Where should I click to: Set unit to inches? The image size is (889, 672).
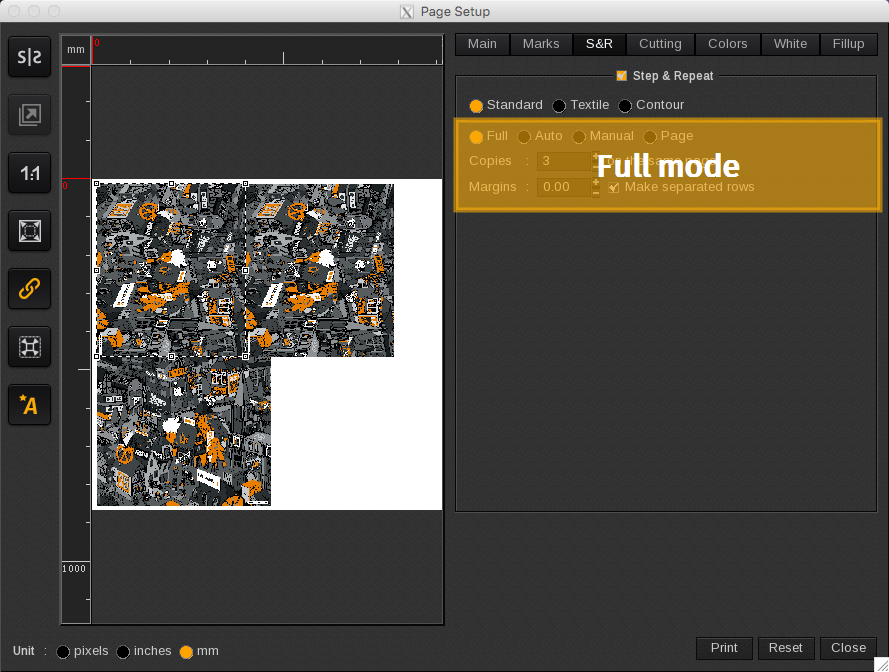pyautogui.click(x=123, y=652)
